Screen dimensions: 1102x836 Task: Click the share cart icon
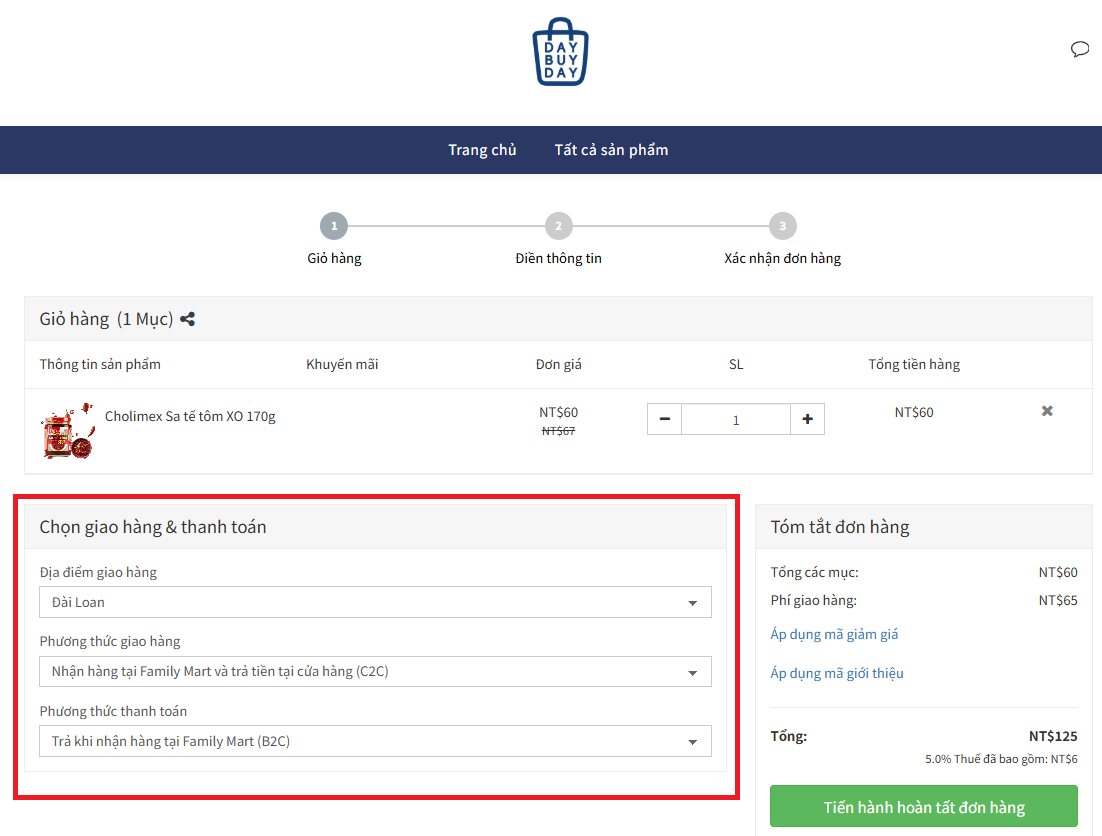pos(187,320)
